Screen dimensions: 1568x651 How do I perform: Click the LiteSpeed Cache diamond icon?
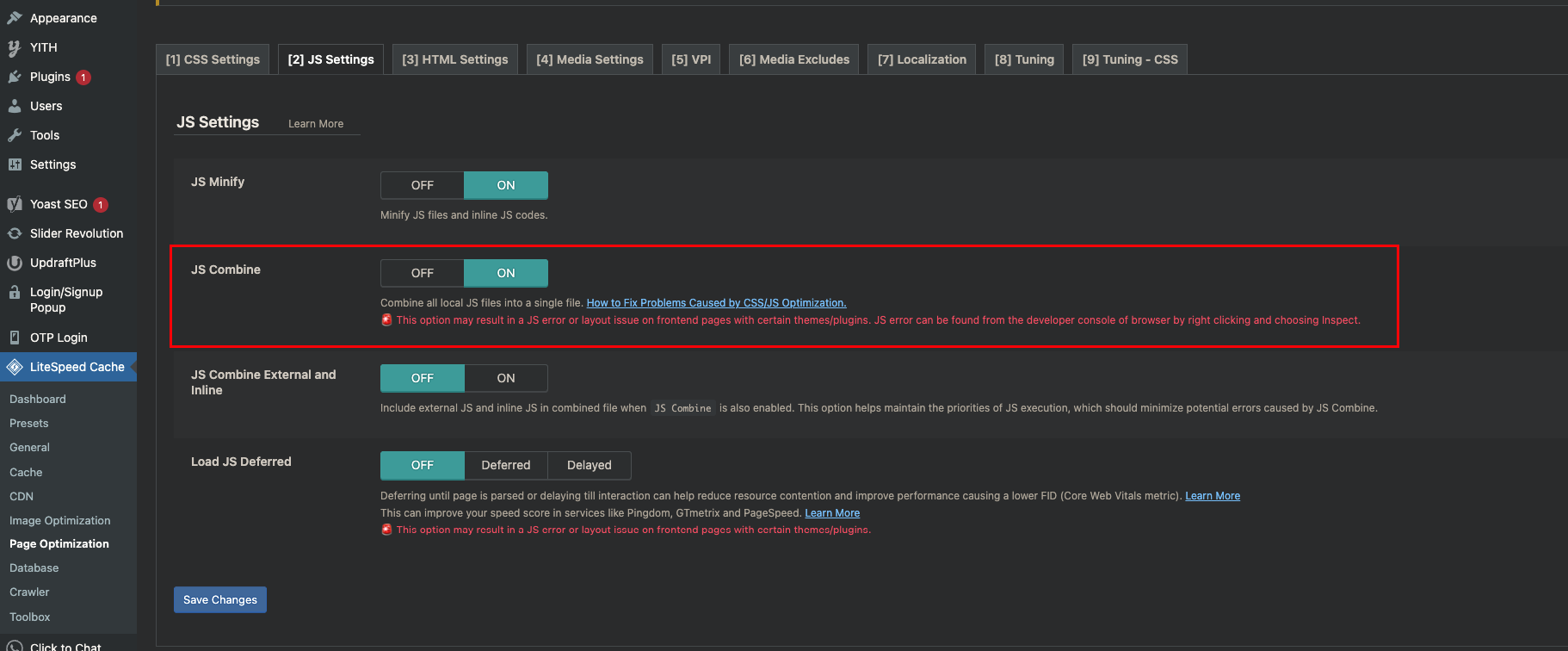[x=15, y=367]
